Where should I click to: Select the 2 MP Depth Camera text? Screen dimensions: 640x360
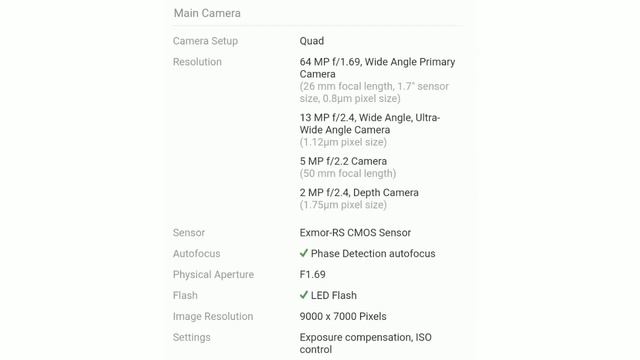(x=359, y=193)
